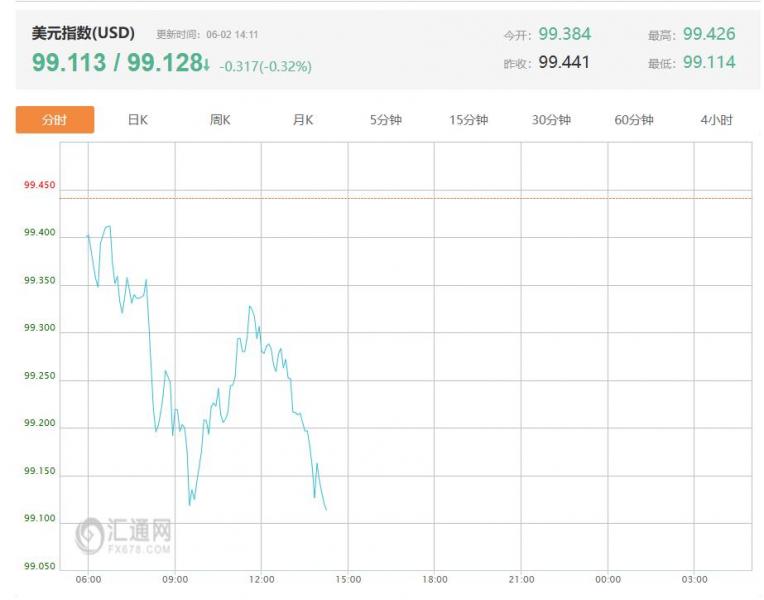
Task: Click the 最高 value 99.426
Action: (x=708, y=34)
